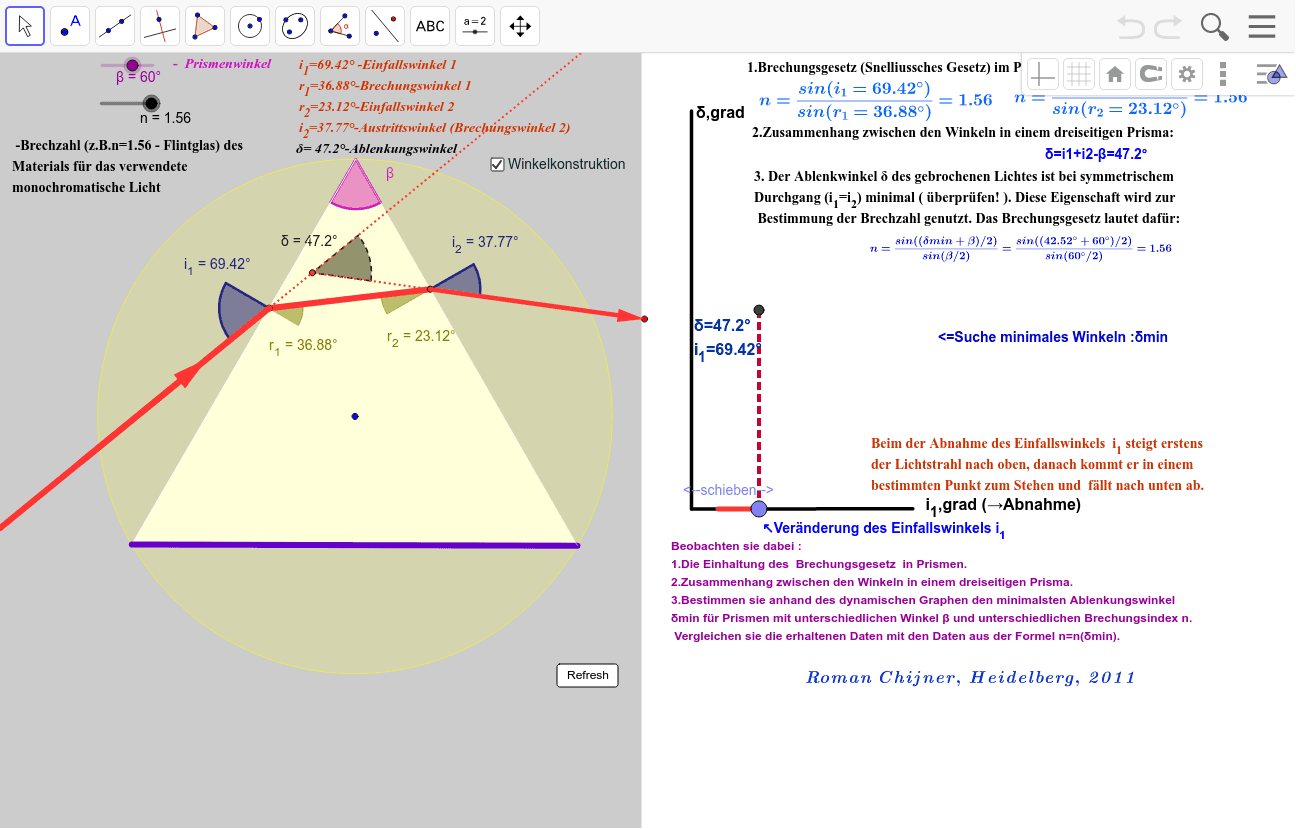Click the Prismenwinkel label text
Viewport: 1296px width, 830px height.
click(228, 64)
